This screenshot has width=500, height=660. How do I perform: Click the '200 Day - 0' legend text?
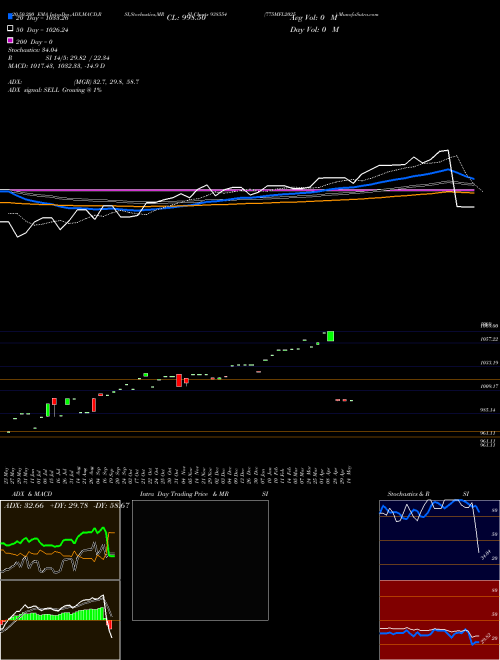click(35, 42)
